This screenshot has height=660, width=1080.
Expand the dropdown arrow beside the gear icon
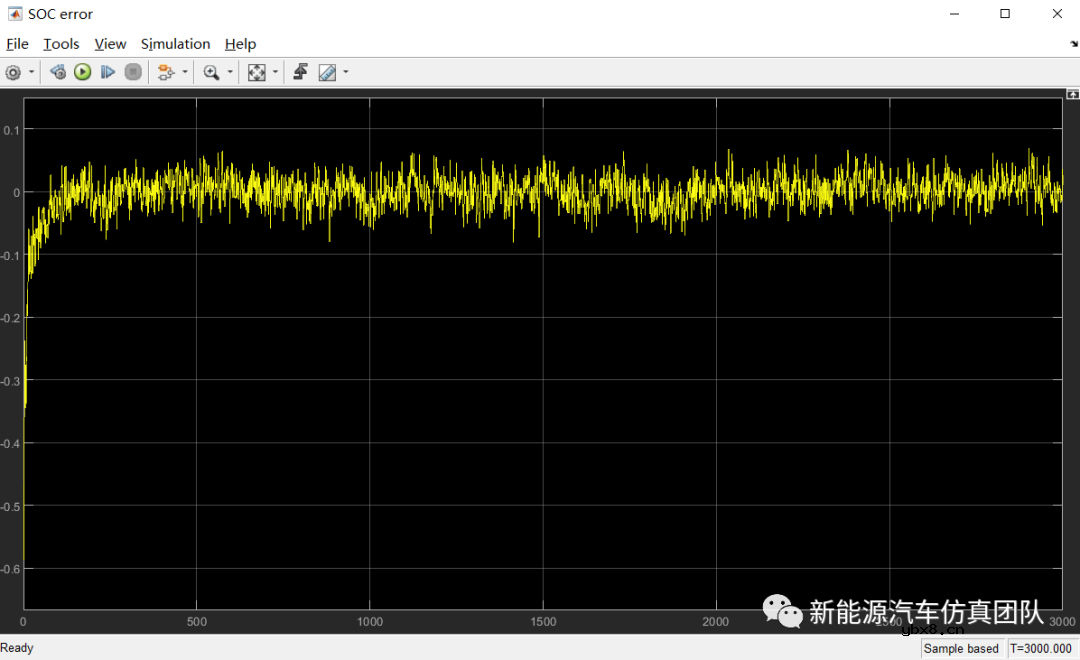click(x=32, y=72)
